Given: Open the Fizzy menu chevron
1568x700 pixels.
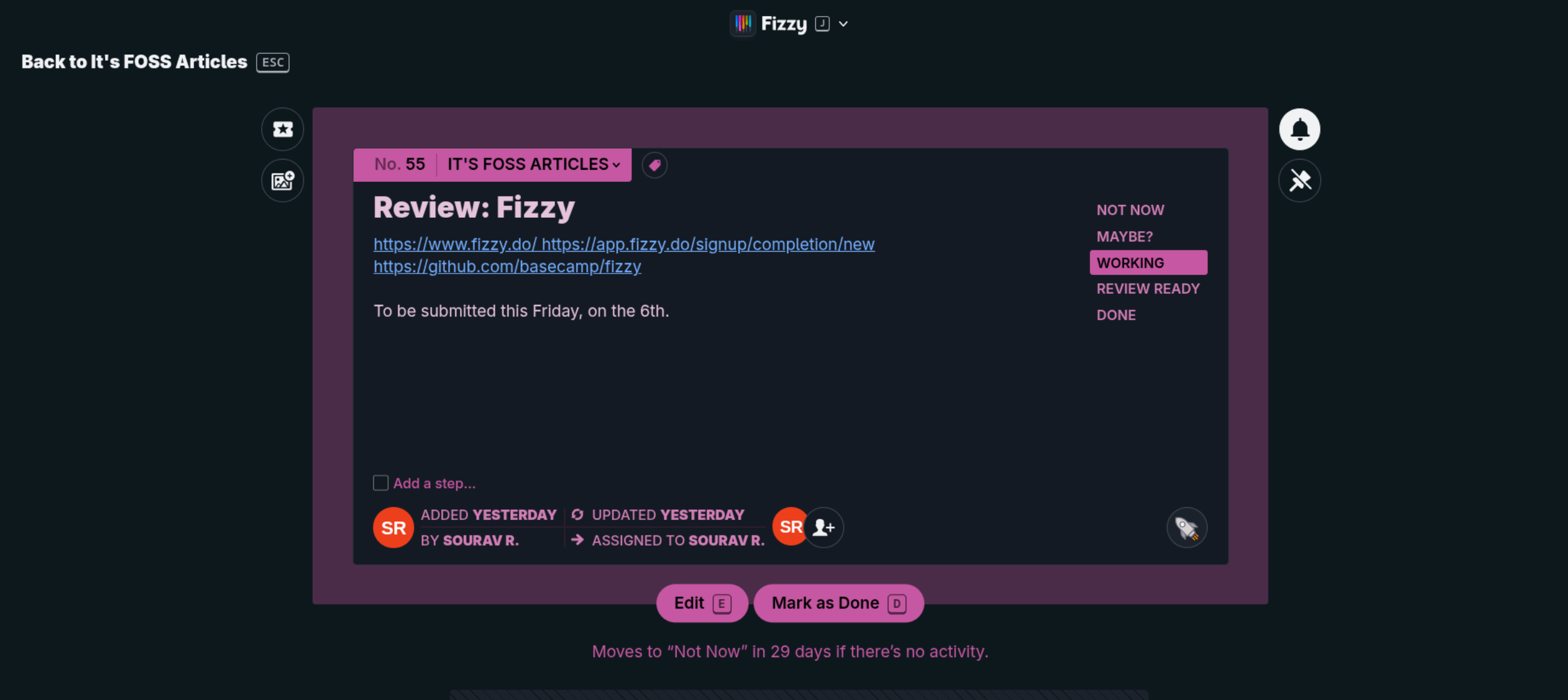Looking at the screenshot, I should pos(844,24).
